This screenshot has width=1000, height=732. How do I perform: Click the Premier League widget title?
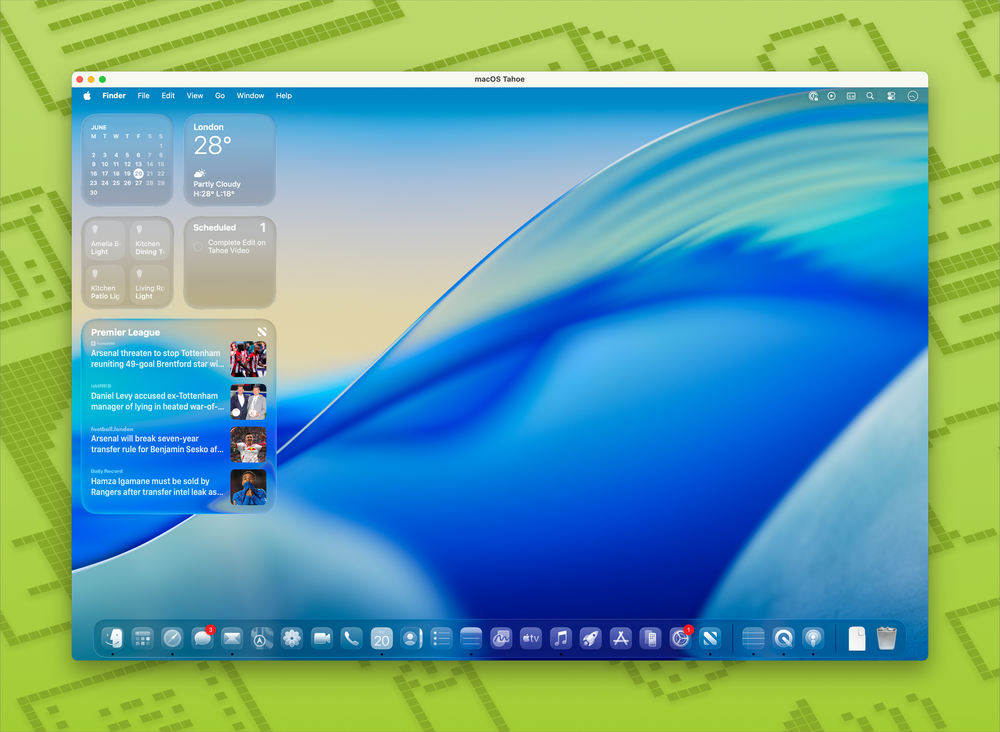point(125,332)
